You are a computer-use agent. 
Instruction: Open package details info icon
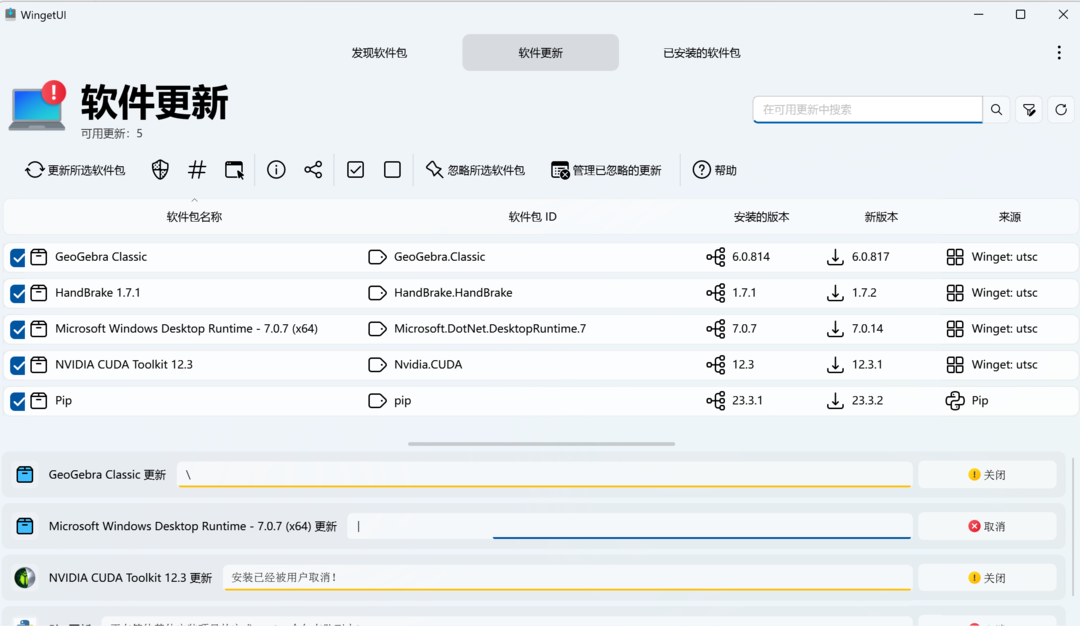point(276,169)
